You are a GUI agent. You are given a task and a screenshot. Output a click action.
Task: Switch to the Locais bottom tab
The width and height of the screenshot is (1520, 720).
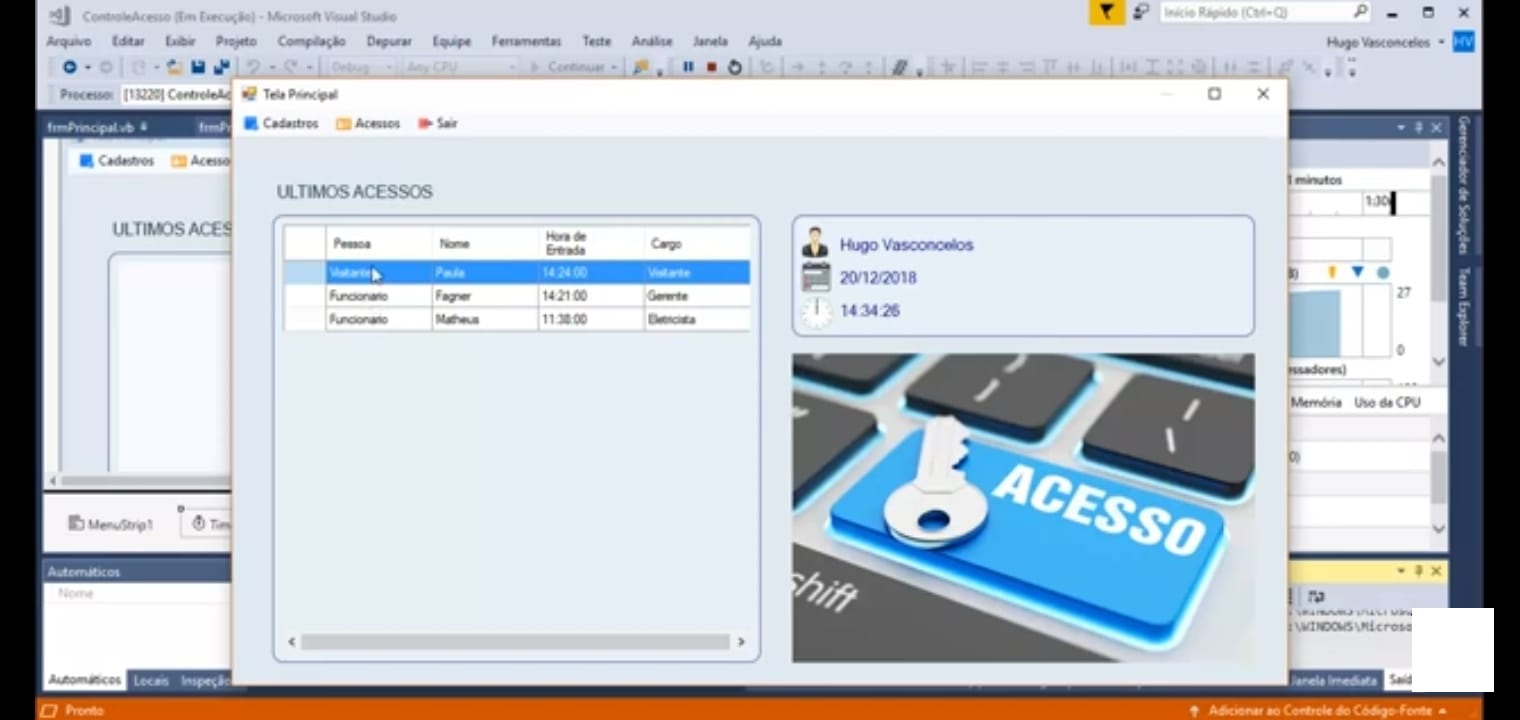tap(151, 680)
